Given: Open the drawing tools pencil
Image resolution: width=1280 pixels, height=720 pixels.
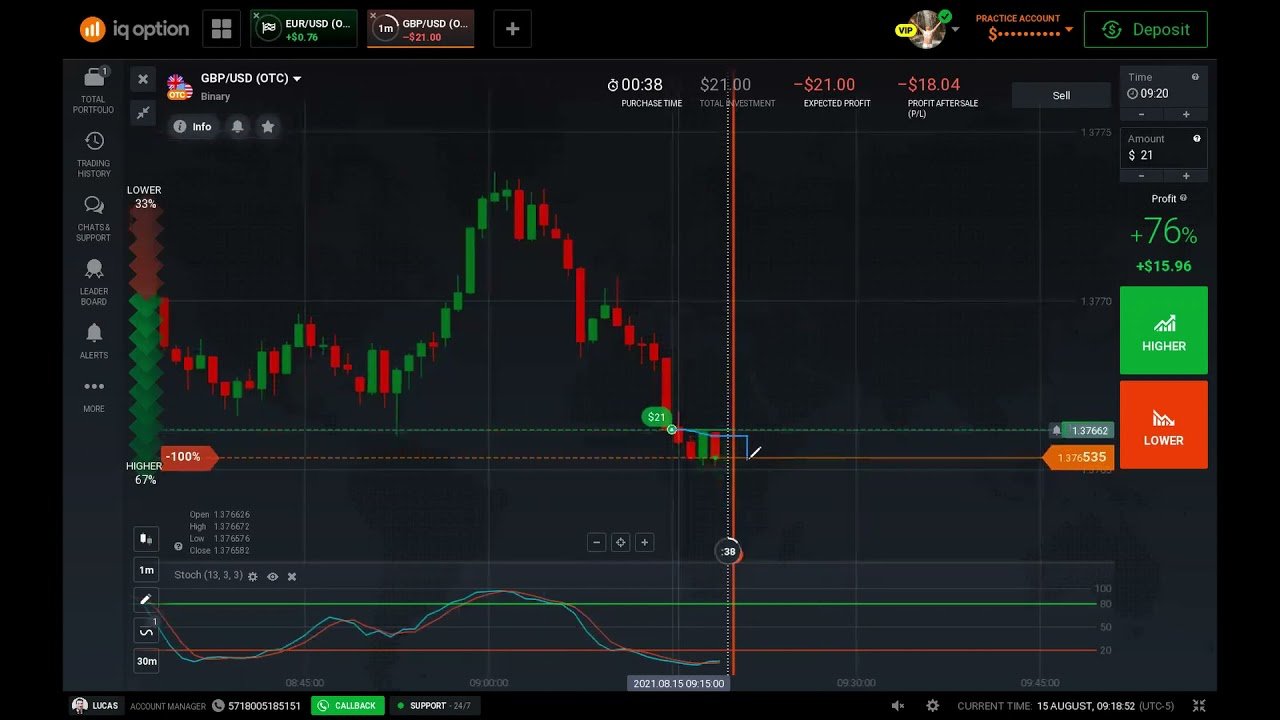Looking at the screenshot, I should 146,600.
